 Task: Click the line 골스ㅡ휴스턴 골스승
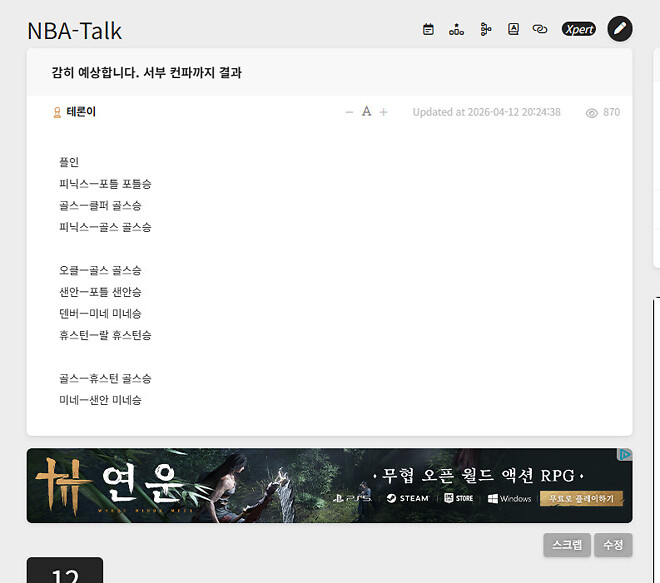click(x=105, y=378)
